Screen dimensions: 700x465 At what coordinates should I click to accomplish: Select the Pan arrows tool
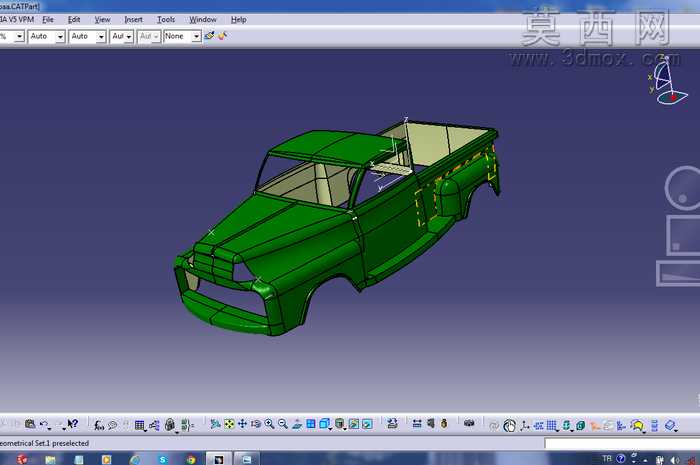[x=242, y=424]
